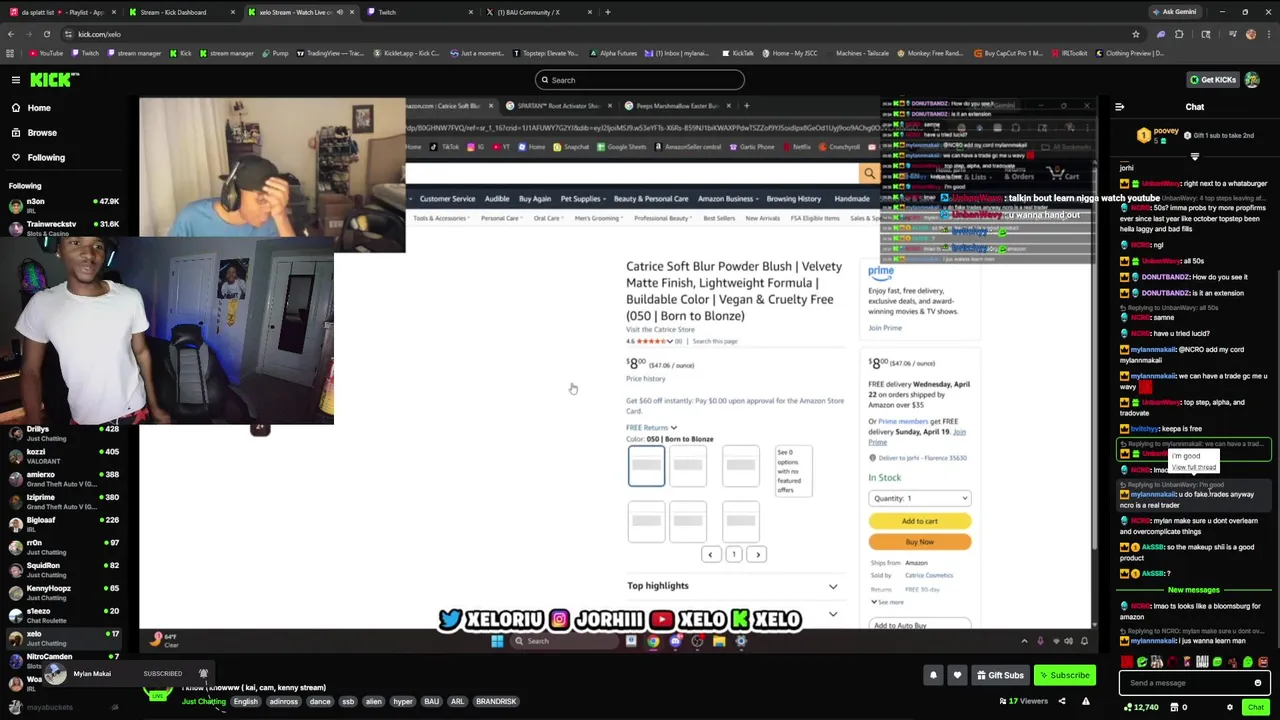The height and width of the screenshot is (720, 1280).
Task: Click the follow heart button
Action: [x=957, y=675]
